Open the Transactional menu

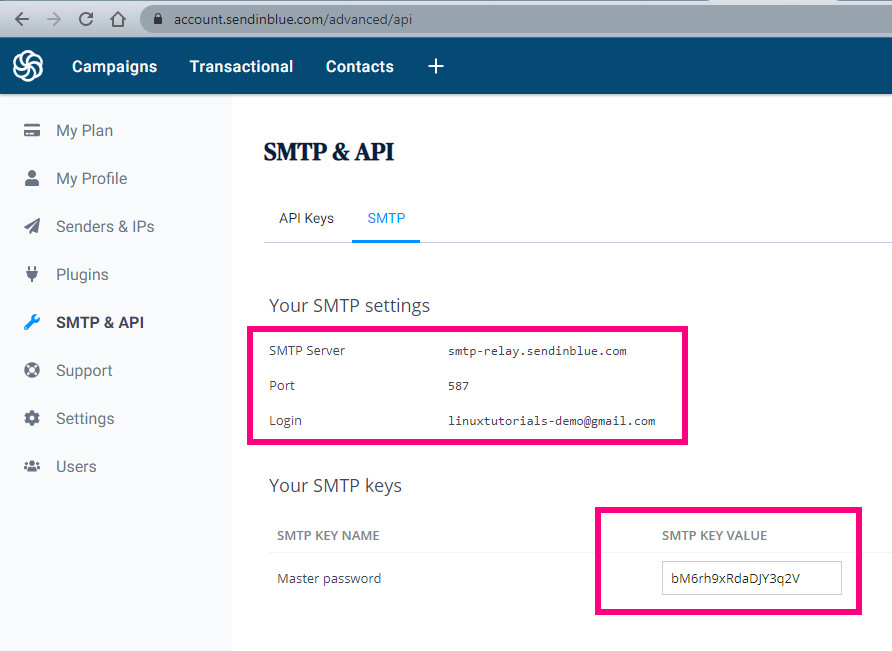coord(241,67)
